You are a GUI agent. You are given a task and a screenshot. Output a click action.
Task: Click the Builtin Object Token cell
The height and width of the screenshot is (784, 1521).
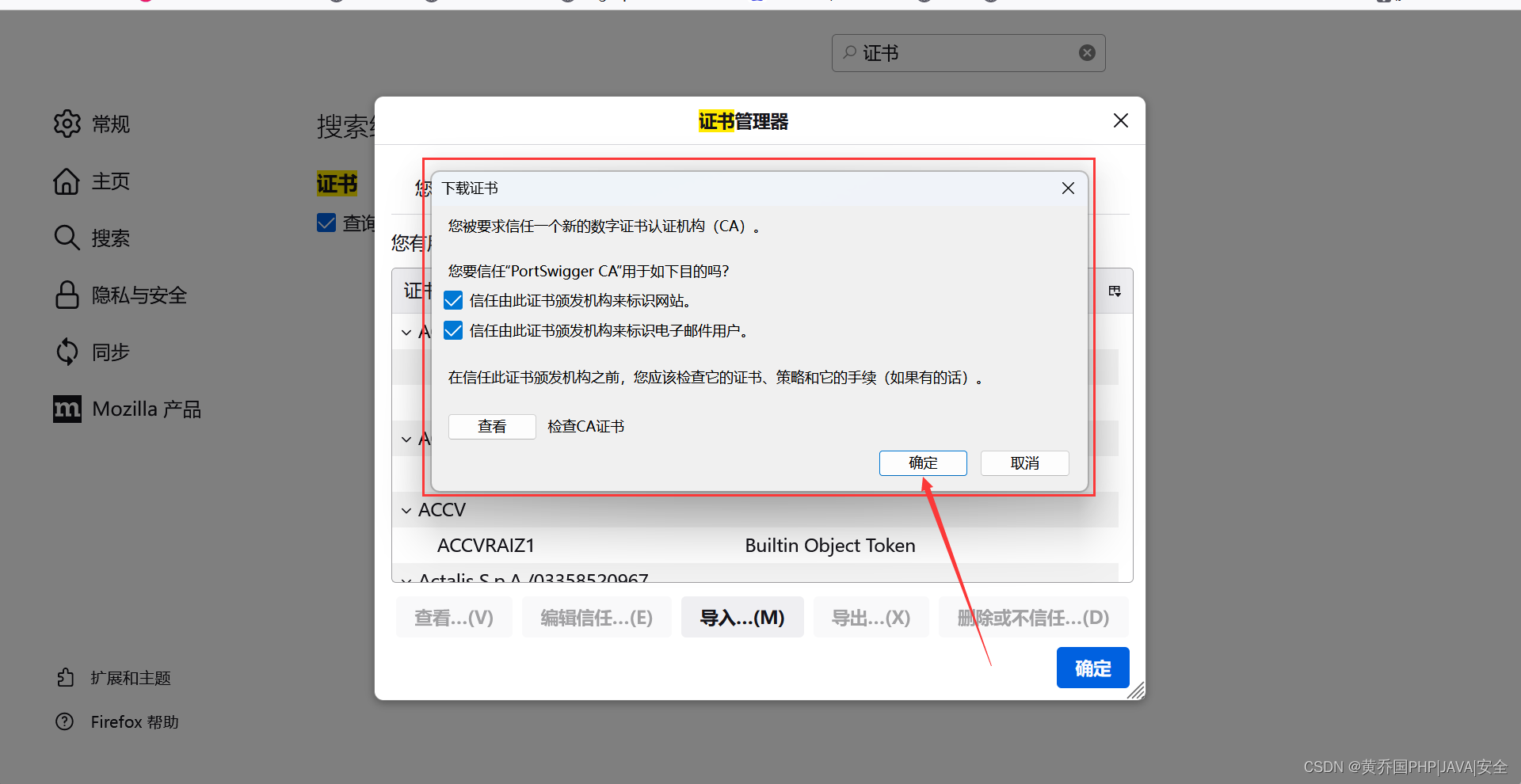[830, 546]
